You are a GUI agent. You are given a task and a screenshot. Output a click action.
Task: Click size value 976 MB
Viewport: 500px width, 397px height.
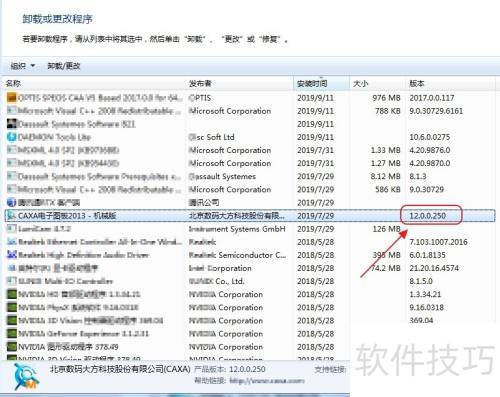pos(386,98)
